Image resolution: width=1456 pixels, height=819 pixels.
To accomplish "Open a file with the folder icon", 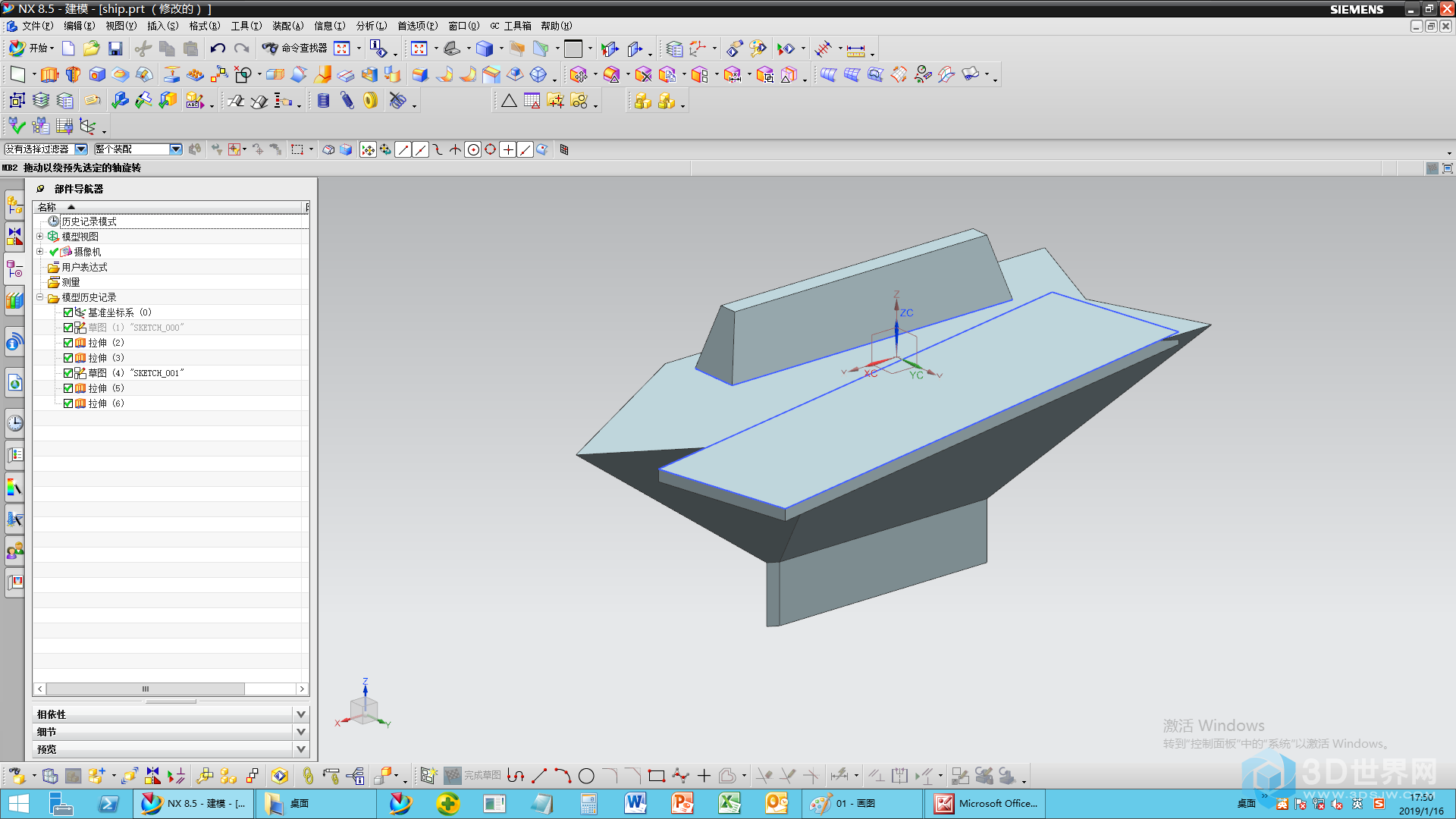I will pos(91,49).
